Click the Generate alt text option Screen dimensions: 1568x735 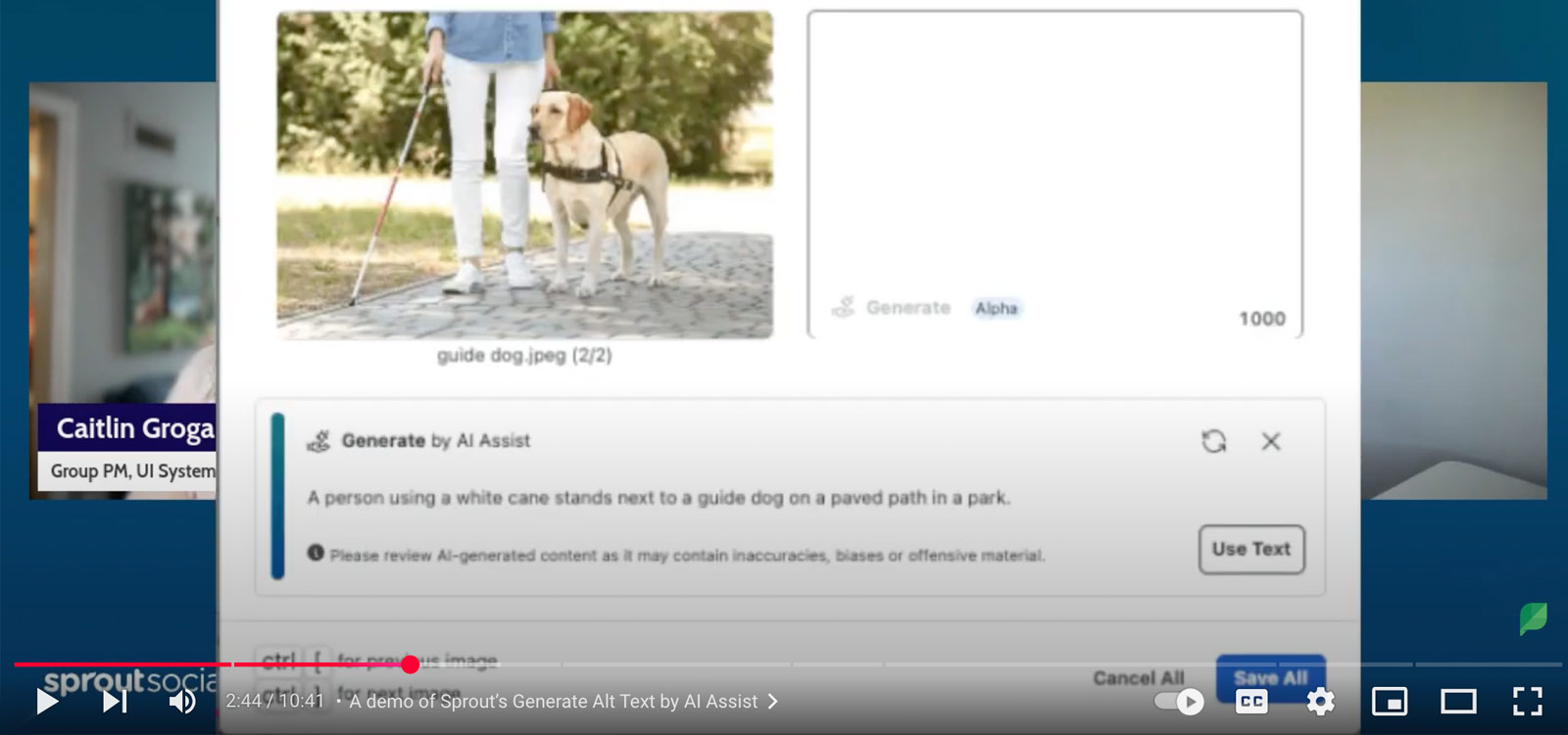click(x=906, y=309)
